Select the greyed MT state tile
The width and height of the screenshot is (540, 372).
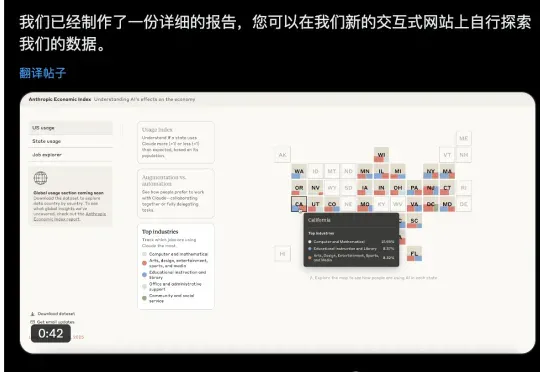pyautogui.click(x=332, y=171)
